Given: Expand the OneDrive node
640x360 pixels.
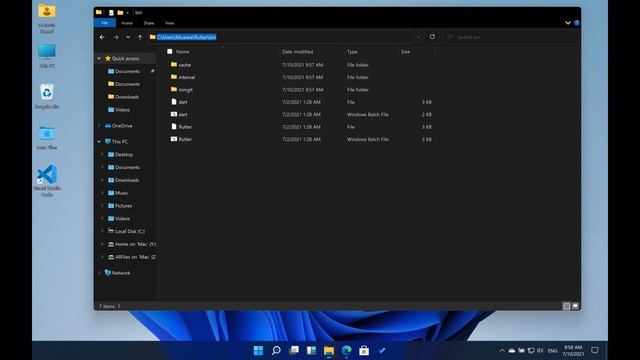Looking at the screenshot, I should tap(99, 126).
